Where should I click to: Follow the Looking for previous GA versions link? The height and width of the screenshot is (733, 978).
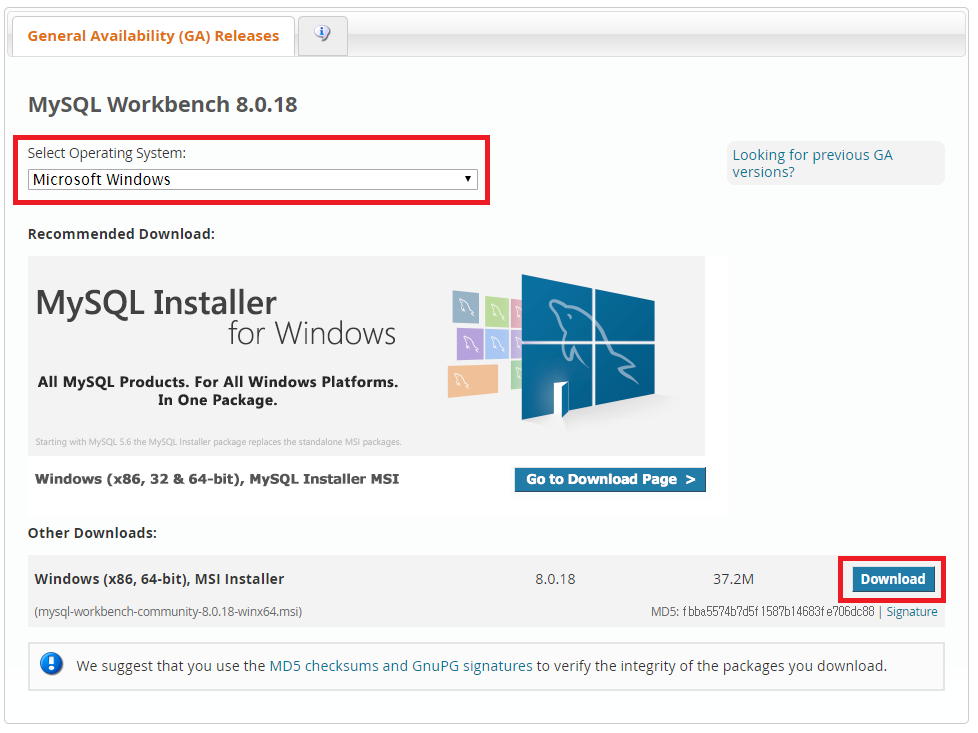pos(812,163)
